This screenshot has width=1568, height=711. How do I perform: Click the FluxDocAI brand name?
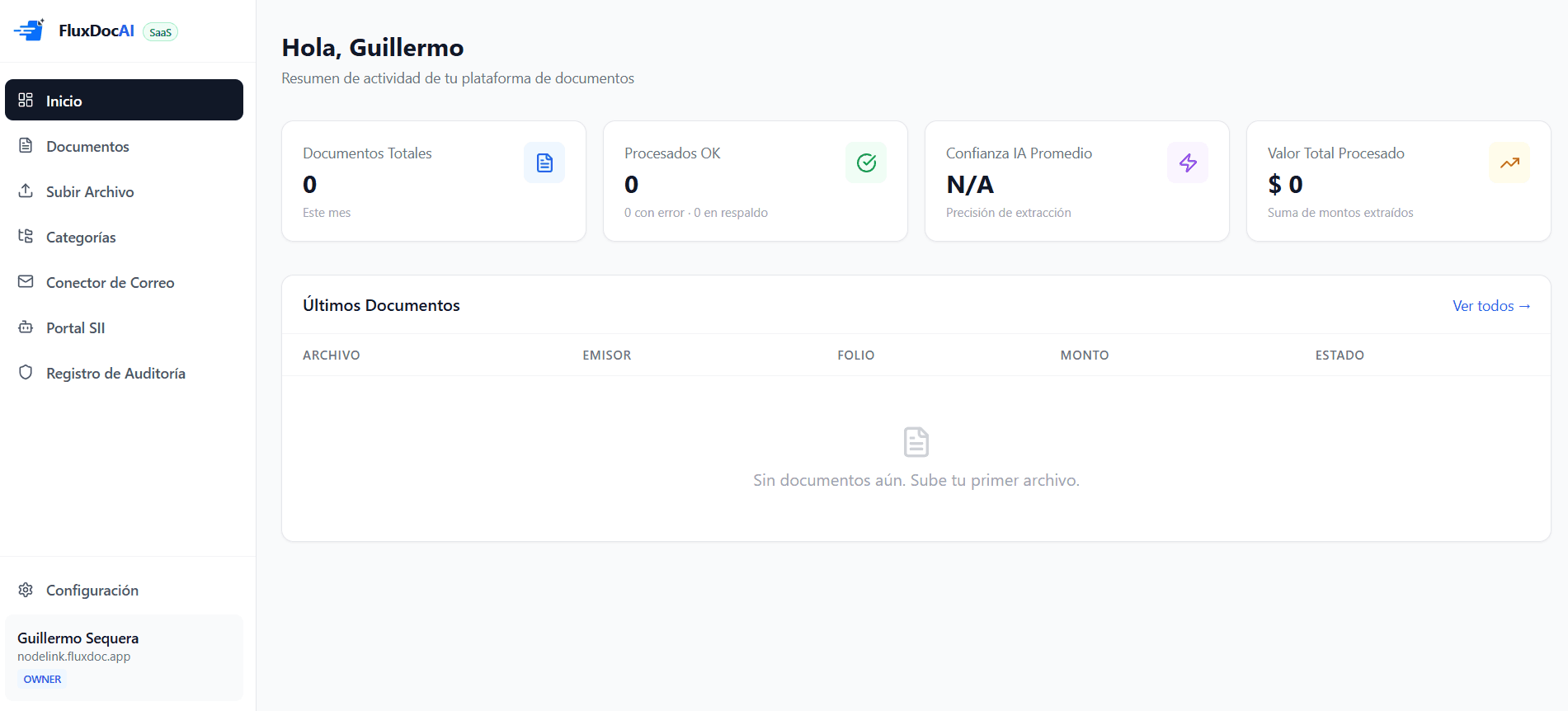97,31
